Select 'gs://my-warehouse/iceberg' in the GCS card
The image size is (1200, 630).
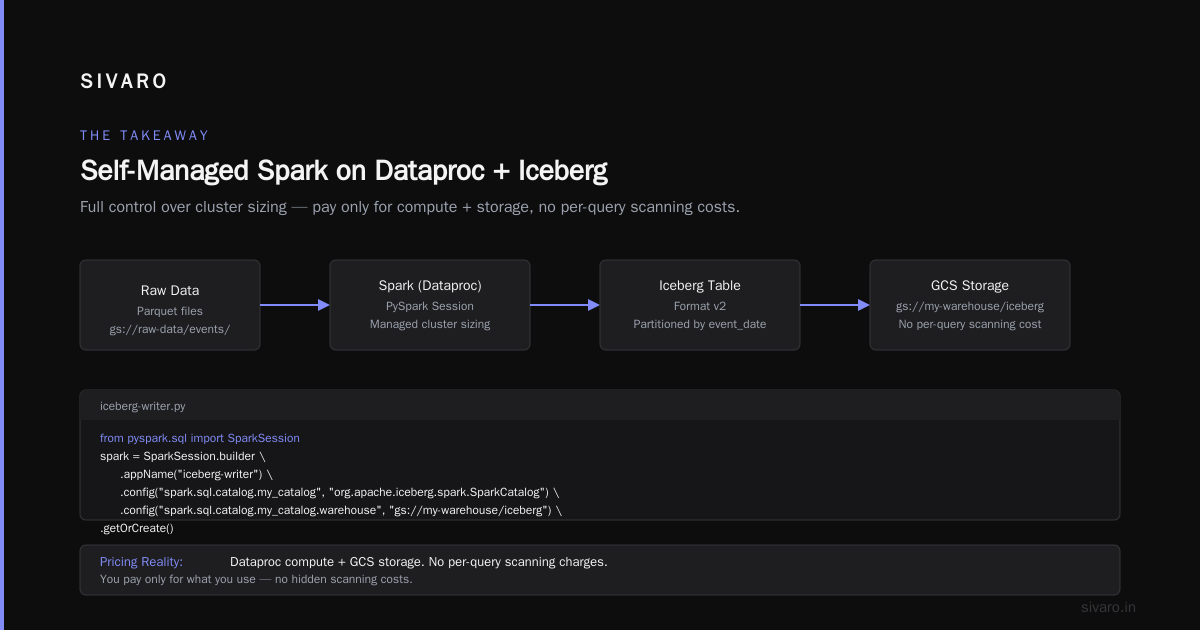(x=970, y=306)
